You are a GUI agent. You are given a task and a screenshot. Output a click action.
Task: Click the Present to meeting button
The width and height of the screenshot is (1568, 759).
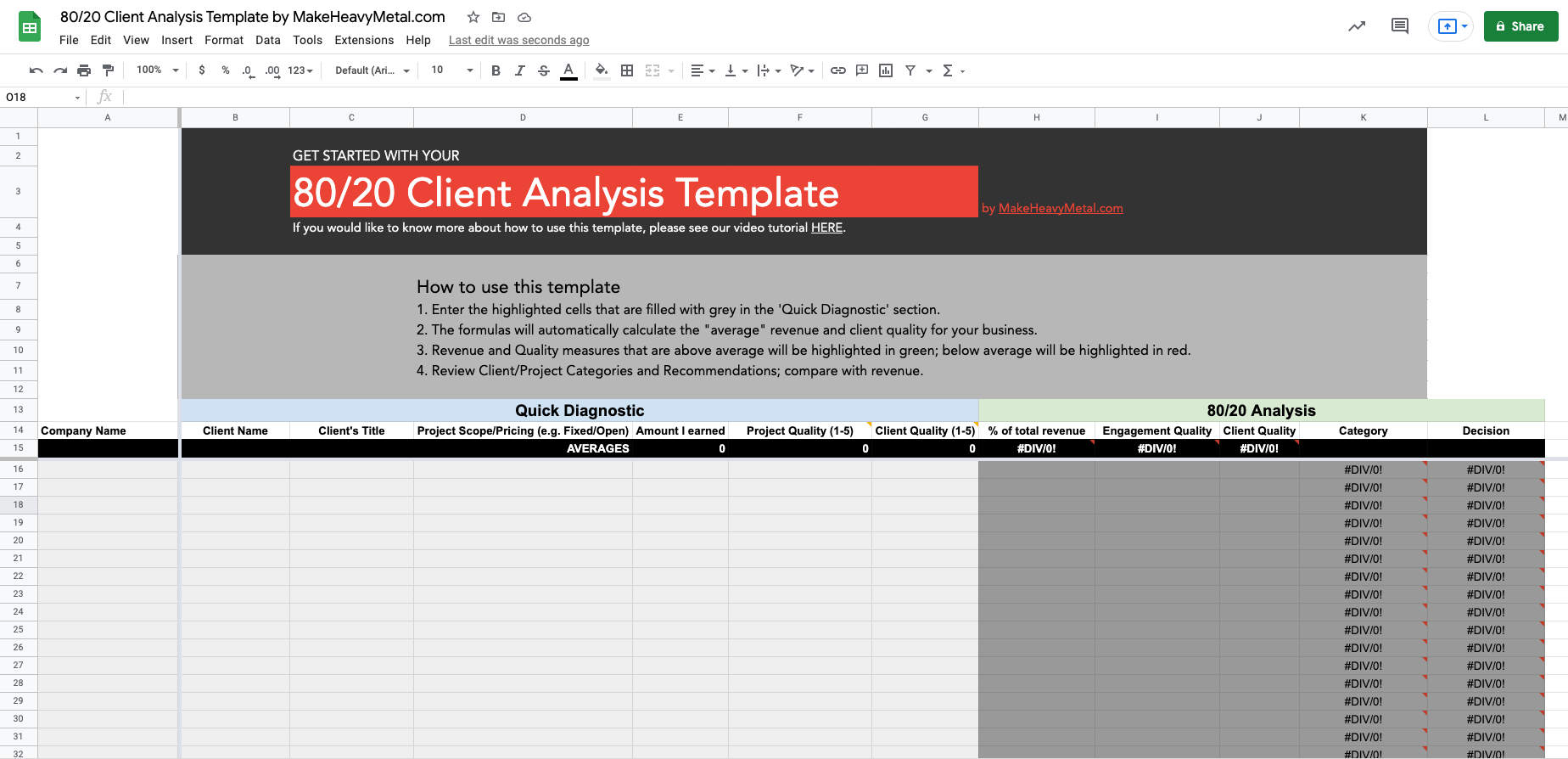coord(1451,26)
